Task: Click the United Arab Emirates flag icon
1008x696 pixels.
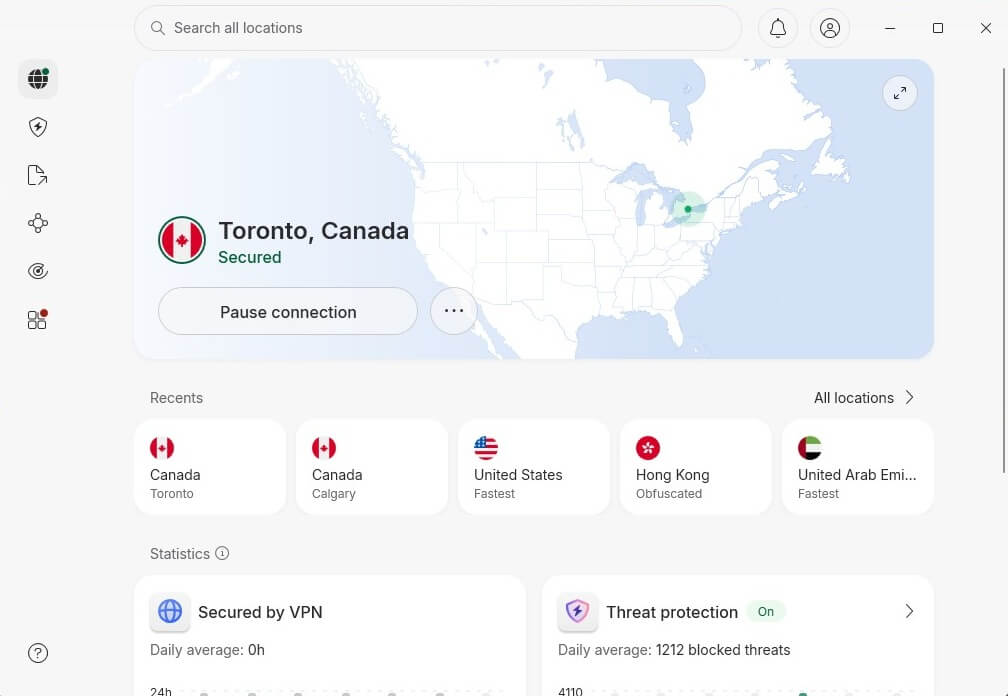Action: pos(810,448)
